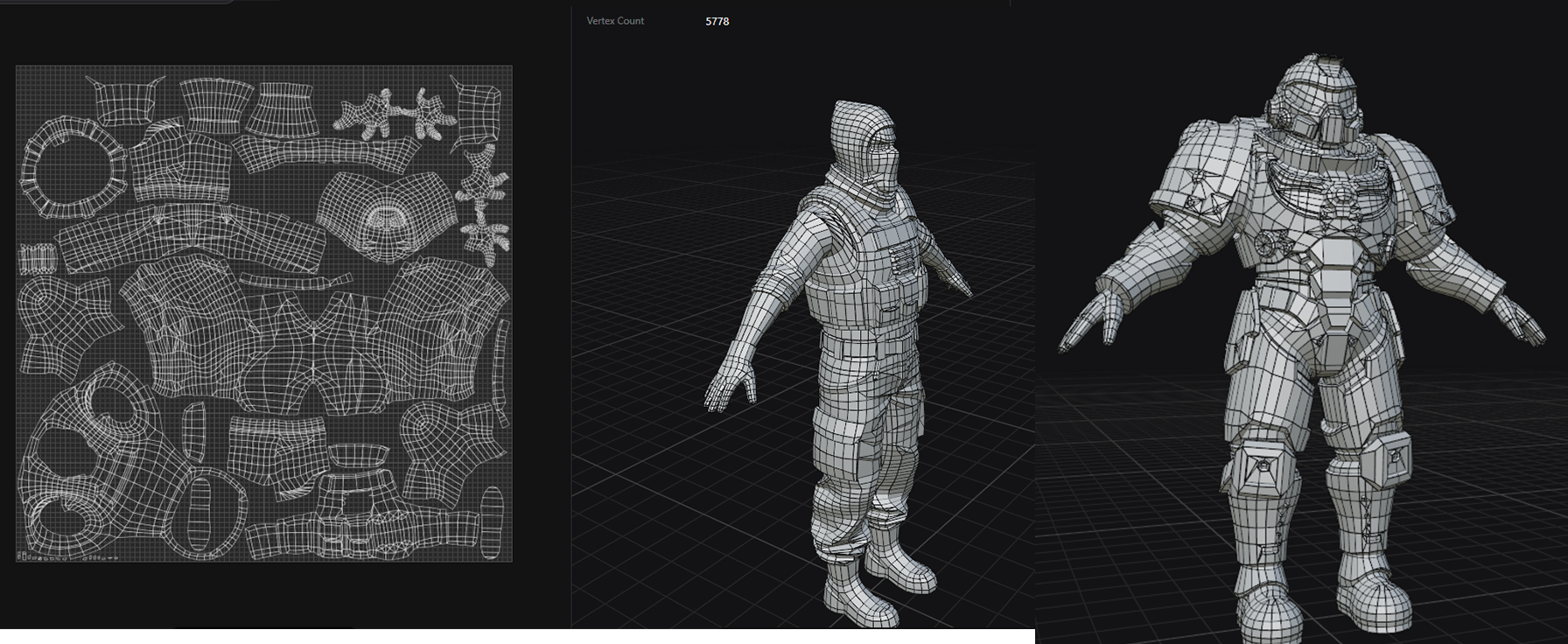Select the vertex count value "5778"
This screenshot has height=644, width=1568.
coord(717,21)
